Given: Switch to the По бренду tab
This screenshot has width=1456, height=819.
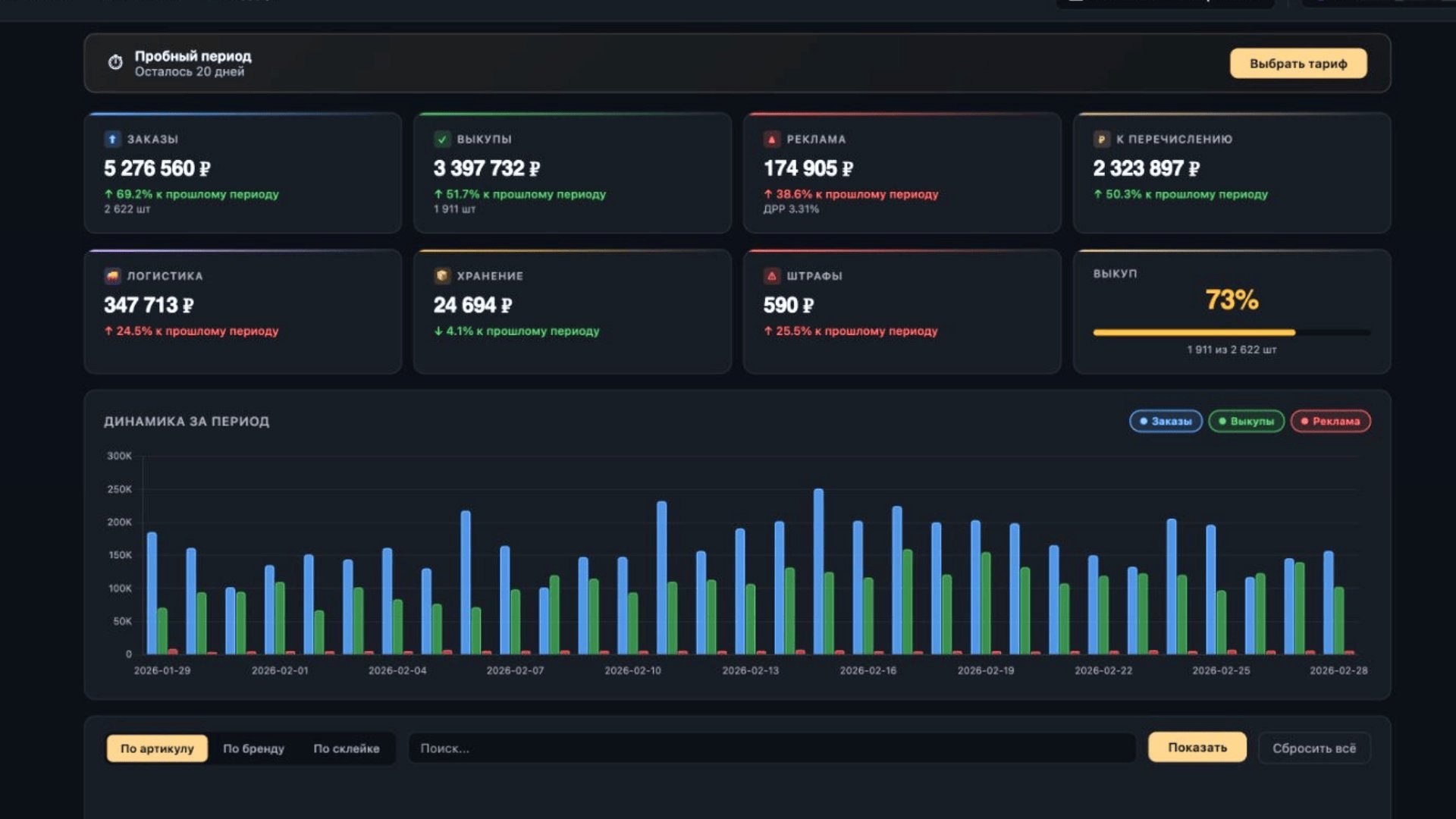Looking at the screenshot, I should [253, 748].
